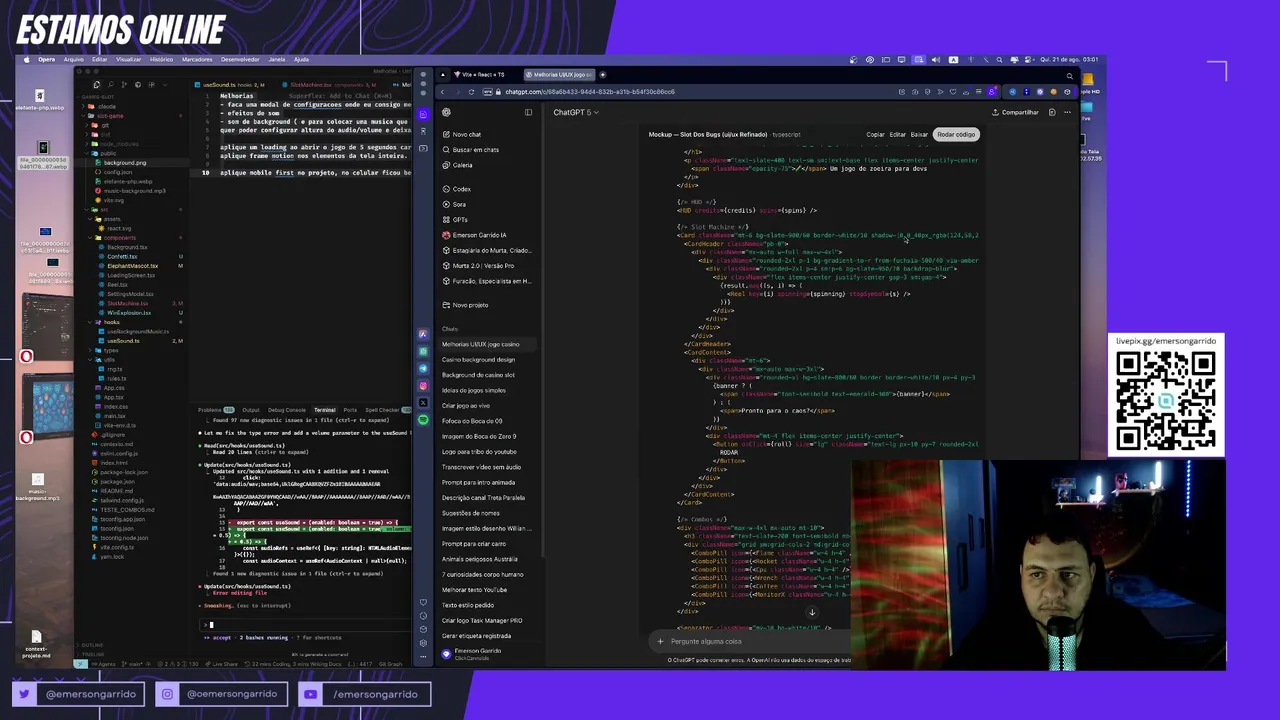Open Opera sidebar history clock icon
This screenshot has height=720, width=1280.
[423, 616]
